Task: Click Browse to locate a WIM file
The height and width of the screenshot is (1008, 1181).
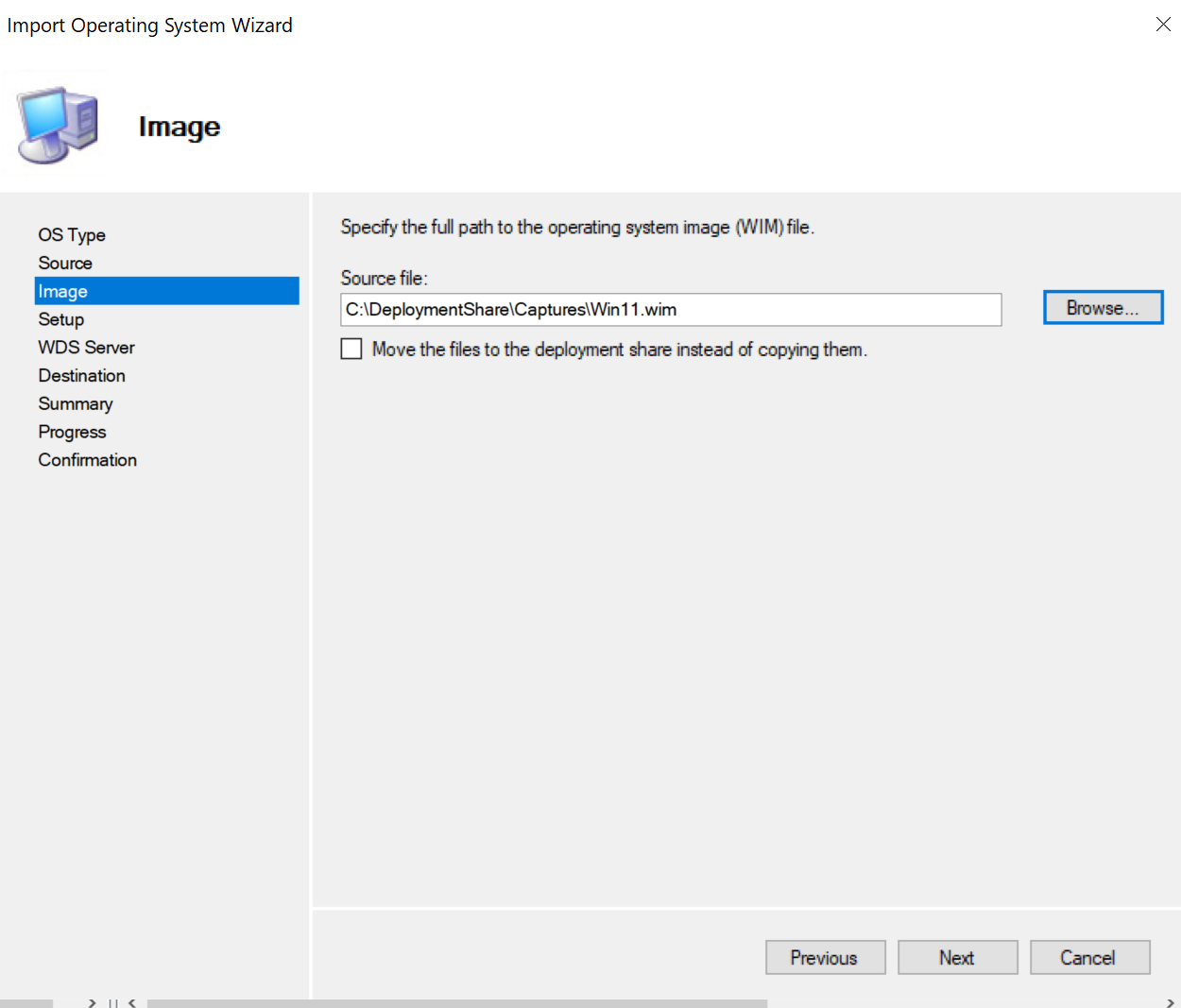Action: click(1103, 307)
